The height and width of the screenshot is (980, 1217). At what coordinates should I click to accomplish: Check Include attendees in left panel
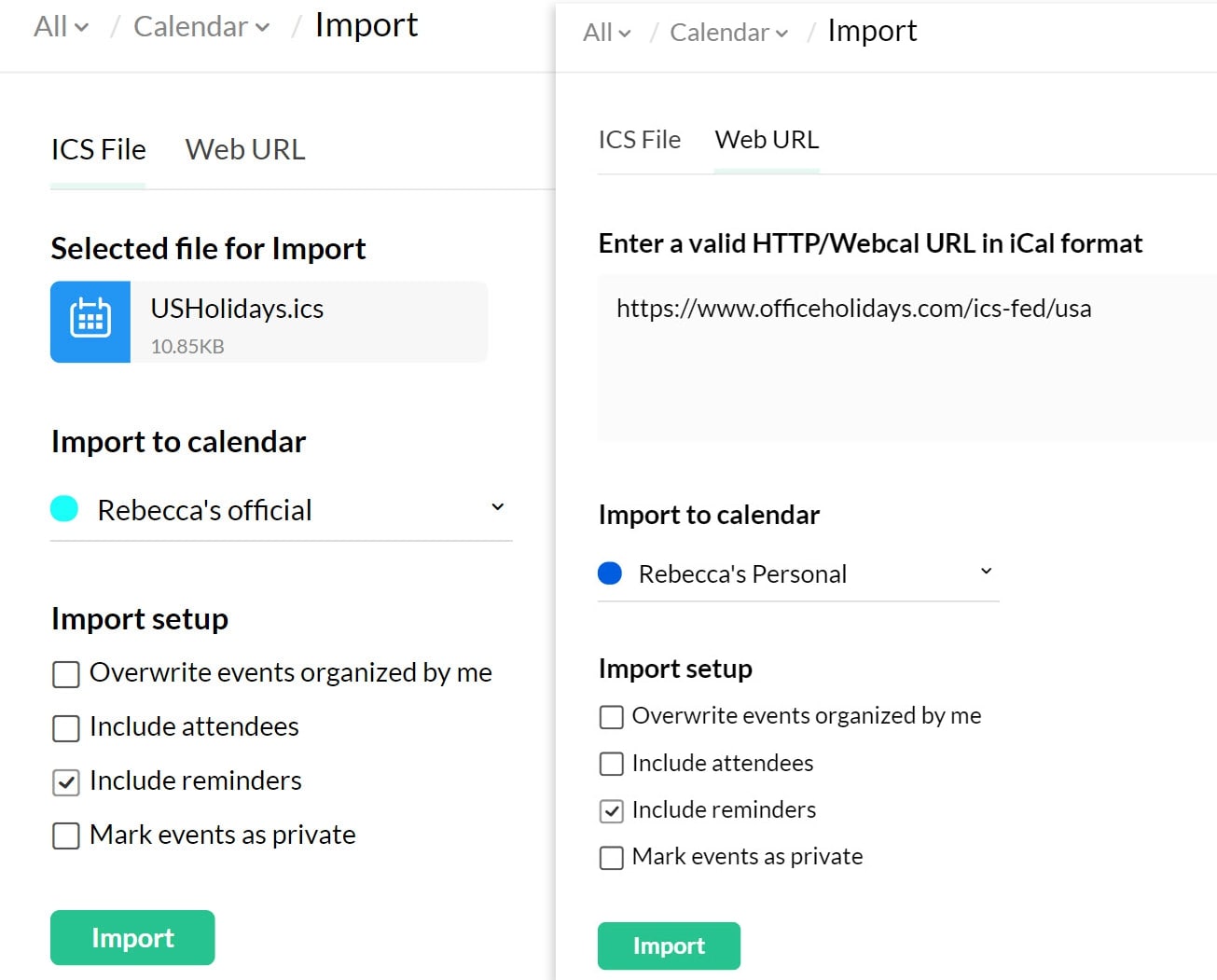(66, 728)
